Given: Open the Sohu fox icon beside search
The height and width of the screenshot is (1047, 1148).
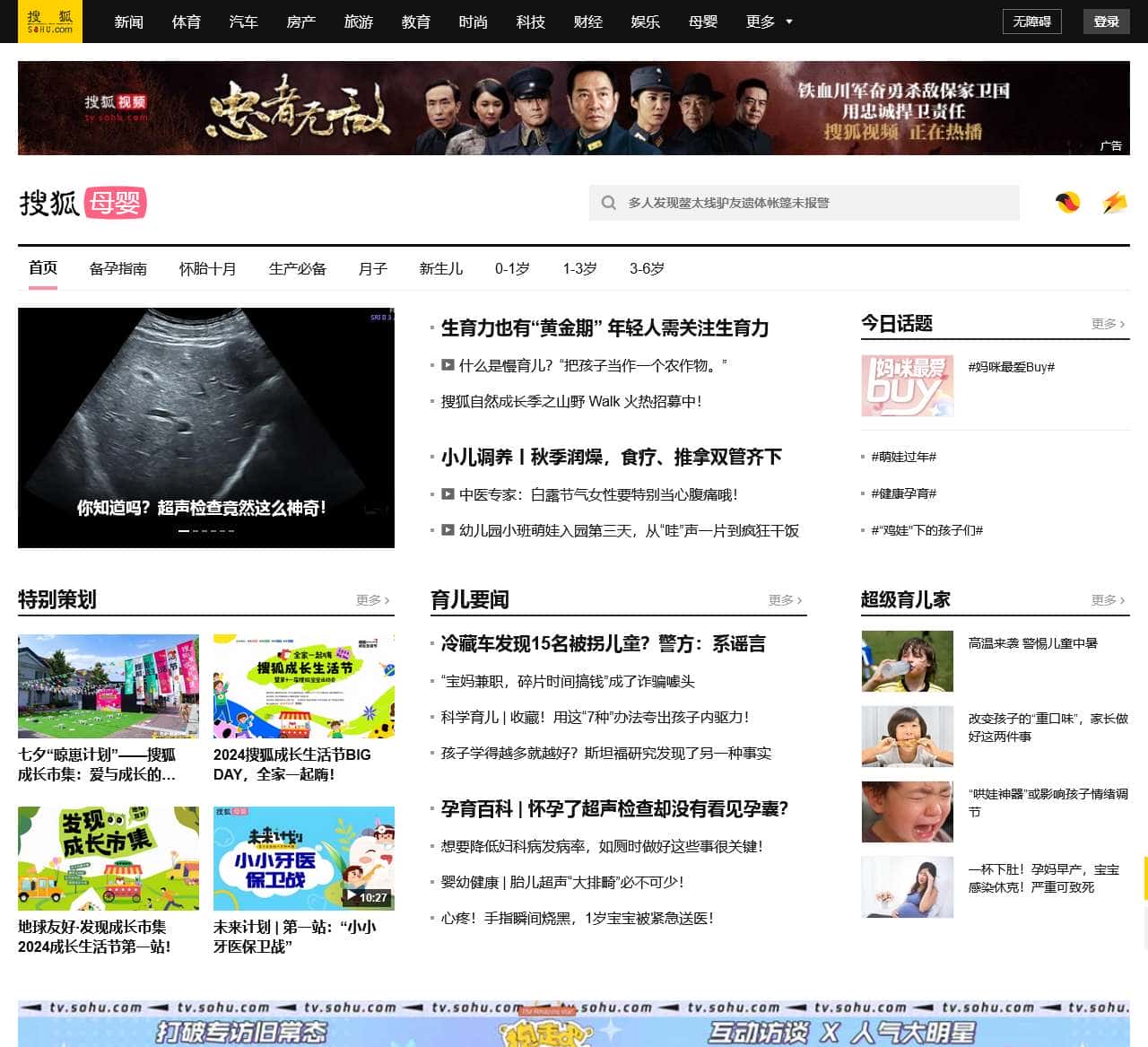Looking at the screenshot, I should coord(1067,203).
